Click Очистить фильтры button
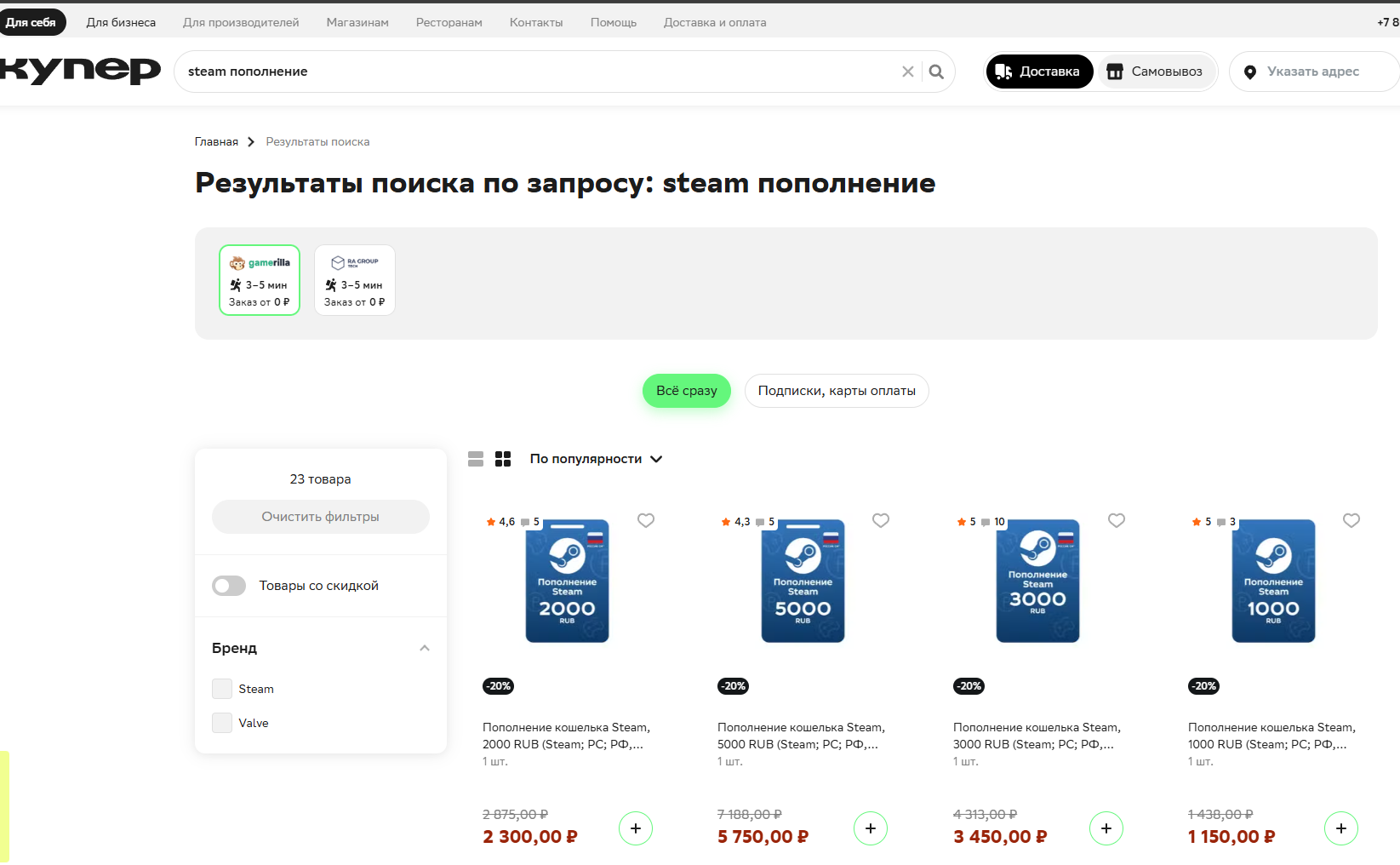Image resolution: width=1400 pixels, height=865 pixels. [x=321, y=517]
